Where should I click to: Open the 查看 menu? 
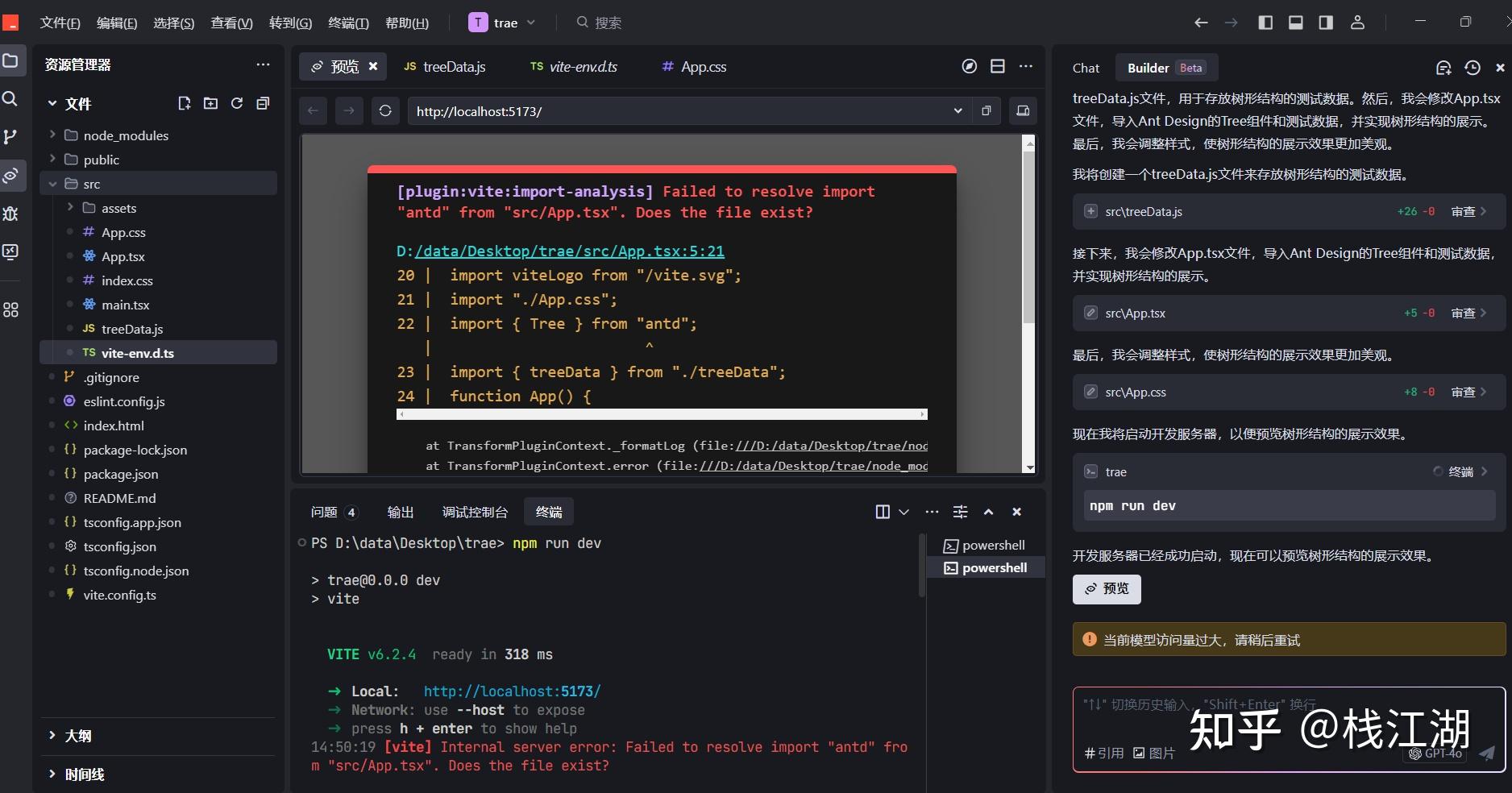231,23
